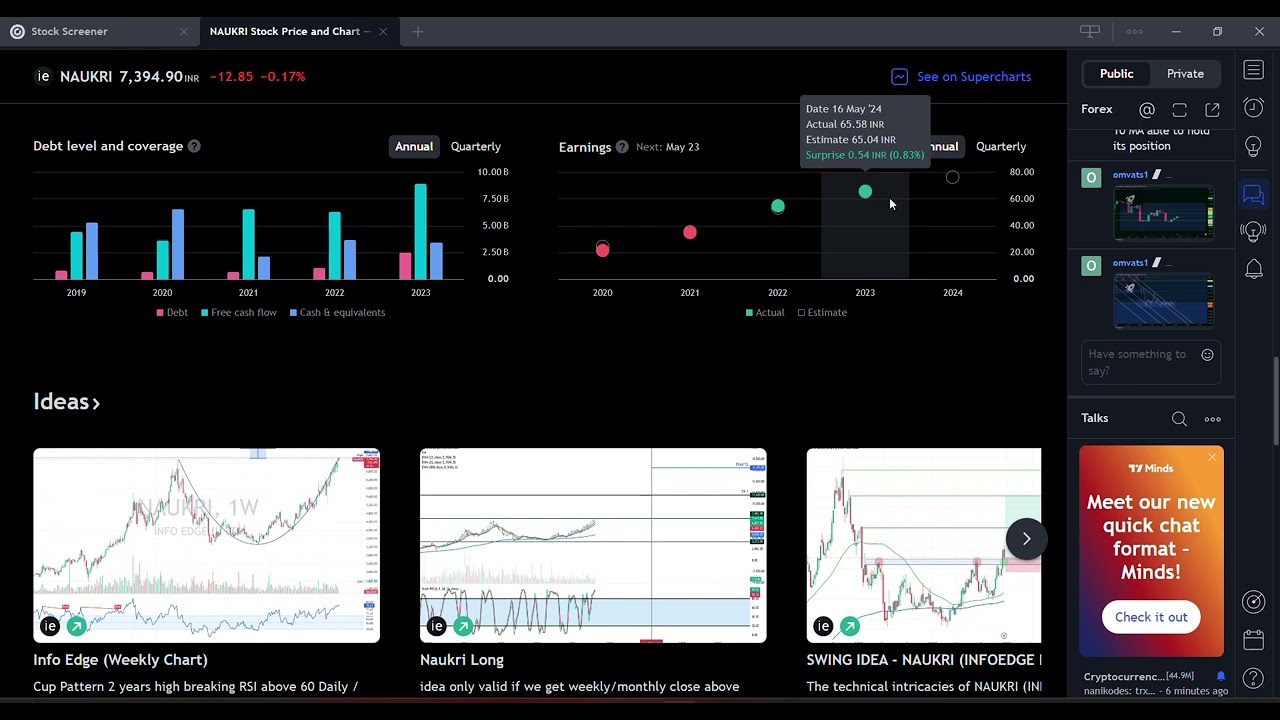Click the chat fullscreen brackets icon

[x=1180, y=110]
